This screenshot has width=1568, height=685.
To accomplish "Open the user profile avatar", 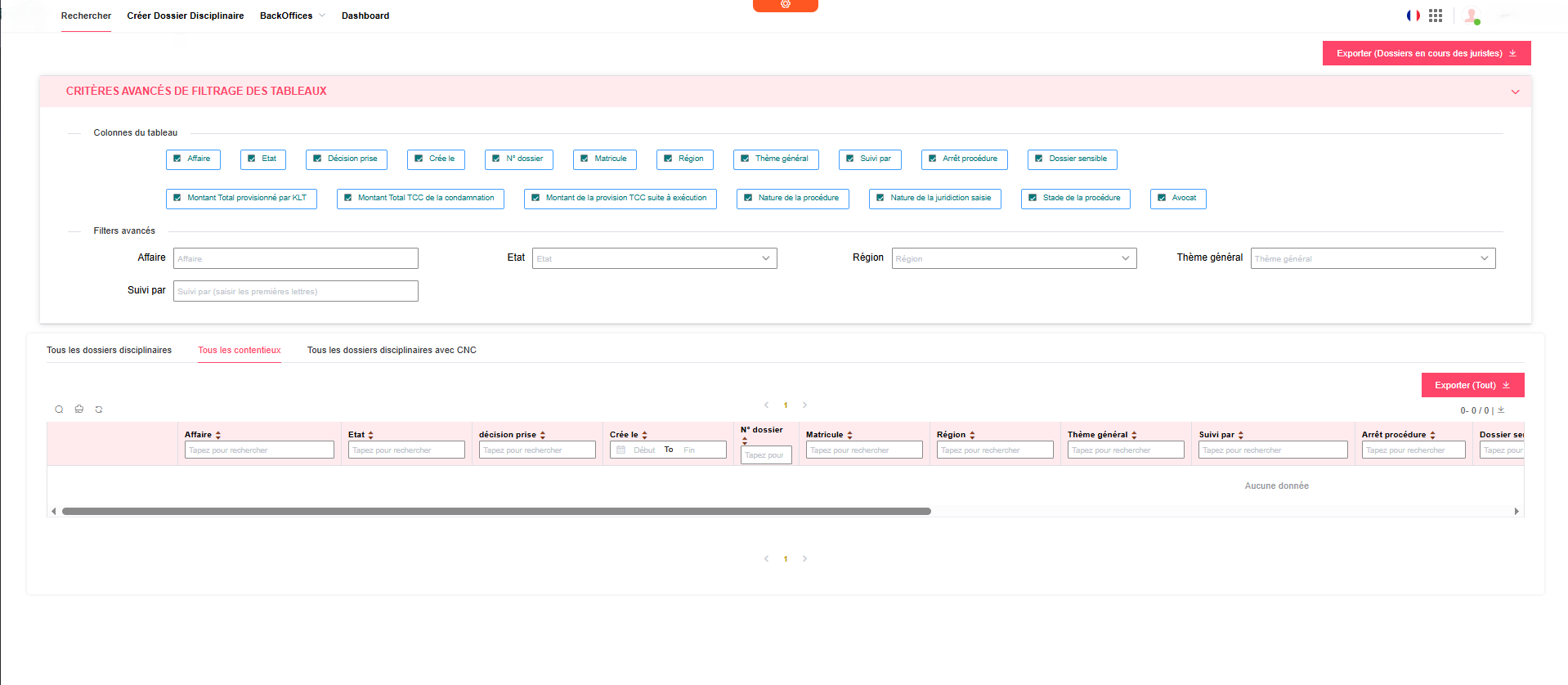I will (x=1472, y=16).
